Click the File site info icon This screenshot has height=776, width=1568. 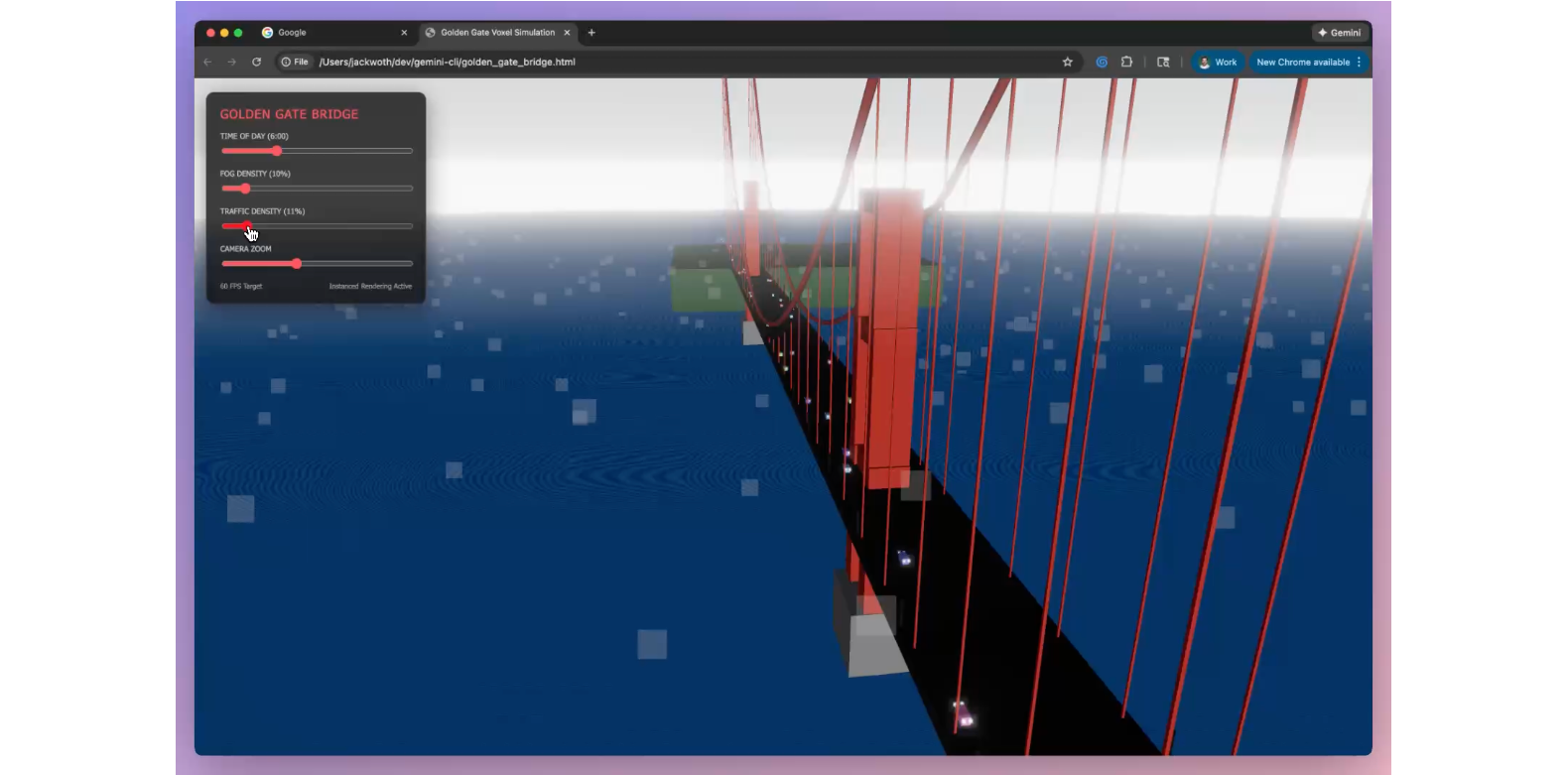click(x=295, y=62)
